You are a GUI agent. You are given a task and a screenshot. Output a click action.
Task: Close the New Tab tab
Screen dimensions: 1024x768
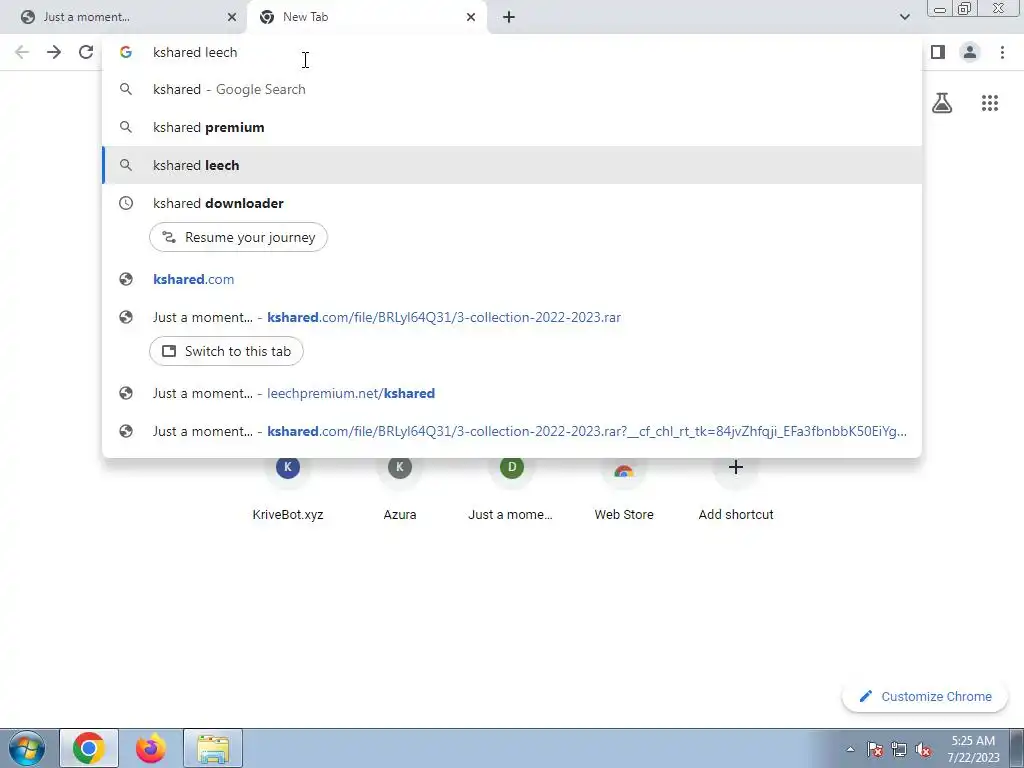(471, 17)
